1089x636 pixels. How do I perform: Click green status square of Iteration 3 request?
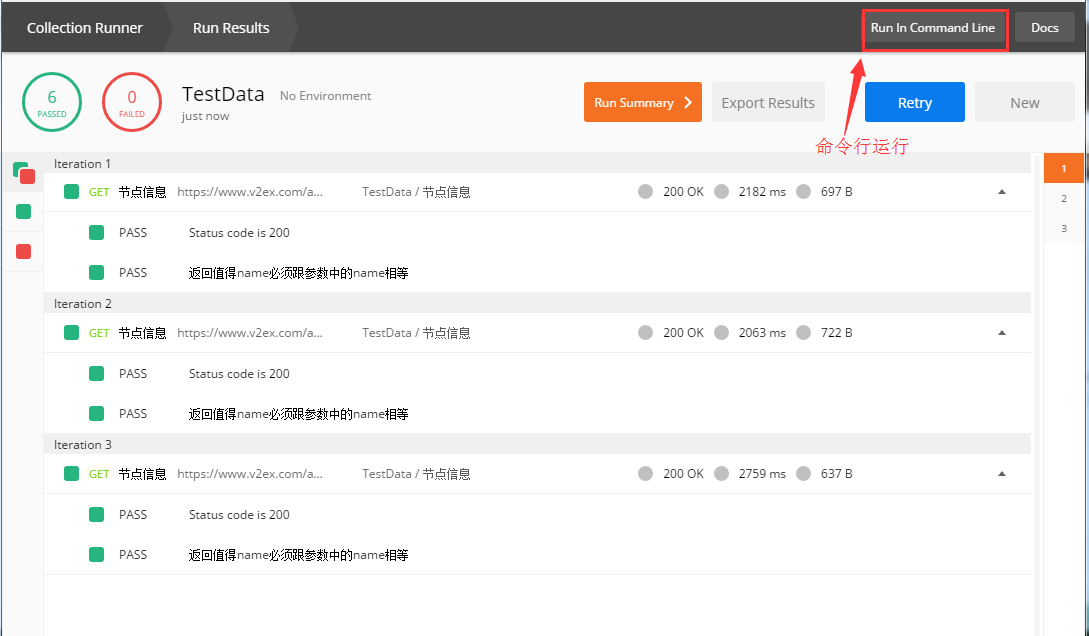(x=72, y=474)
